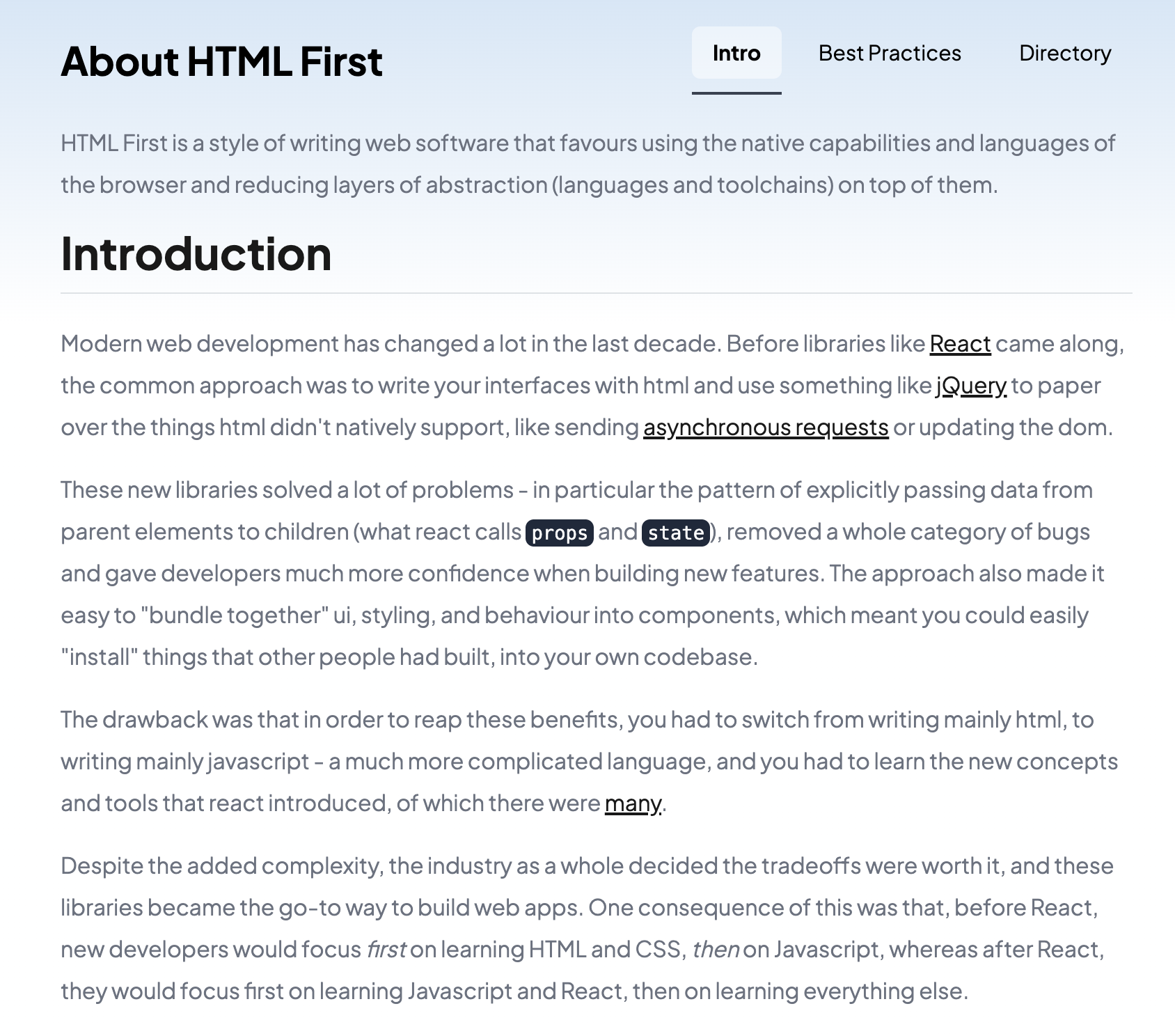The image size is (1175, 1036).
Task: Open the jQuery link
Action: coord(971,386)
